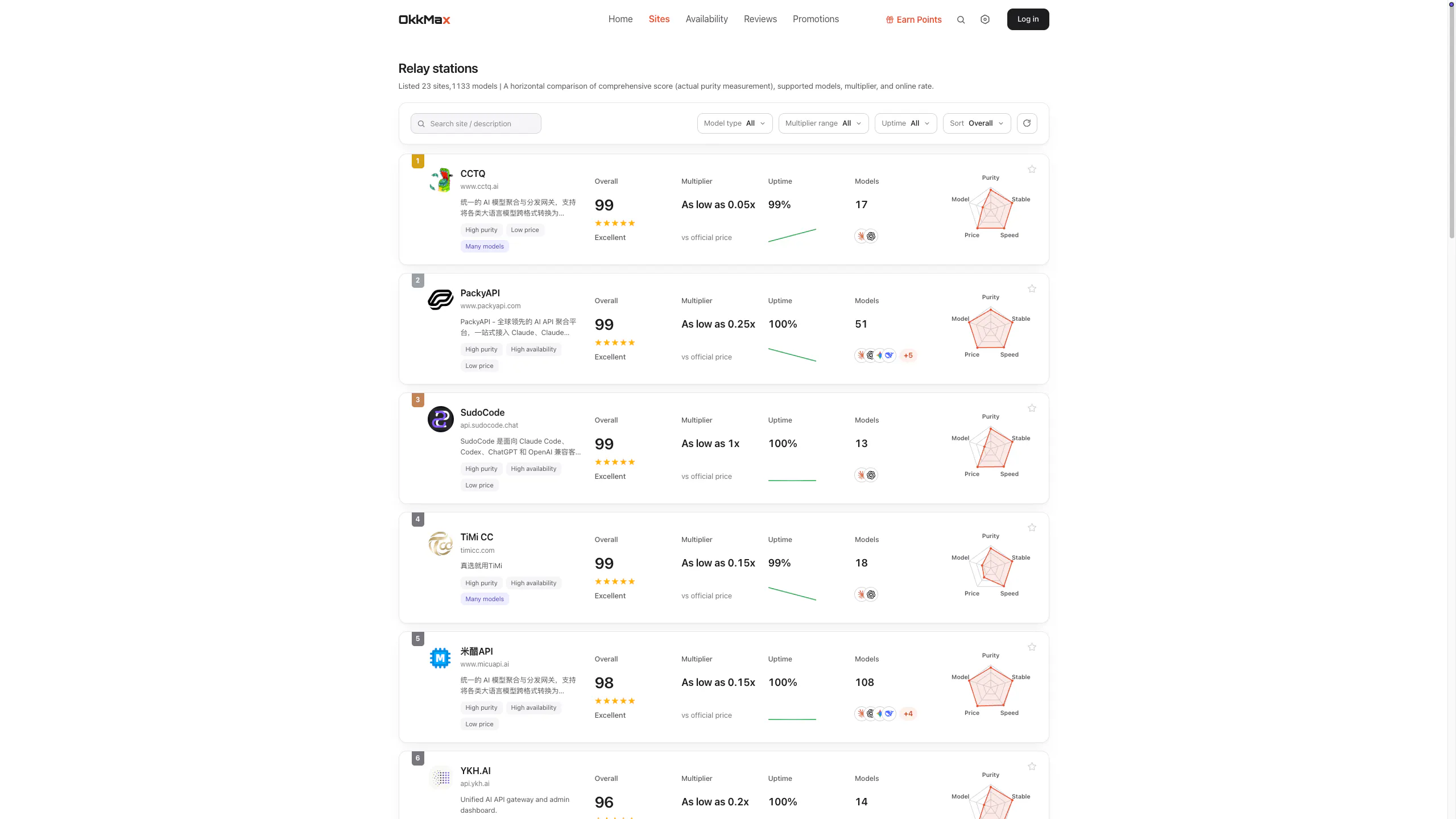Expand the Model type dropdown
The image size is (1456, 819).
tap(735, 123)
